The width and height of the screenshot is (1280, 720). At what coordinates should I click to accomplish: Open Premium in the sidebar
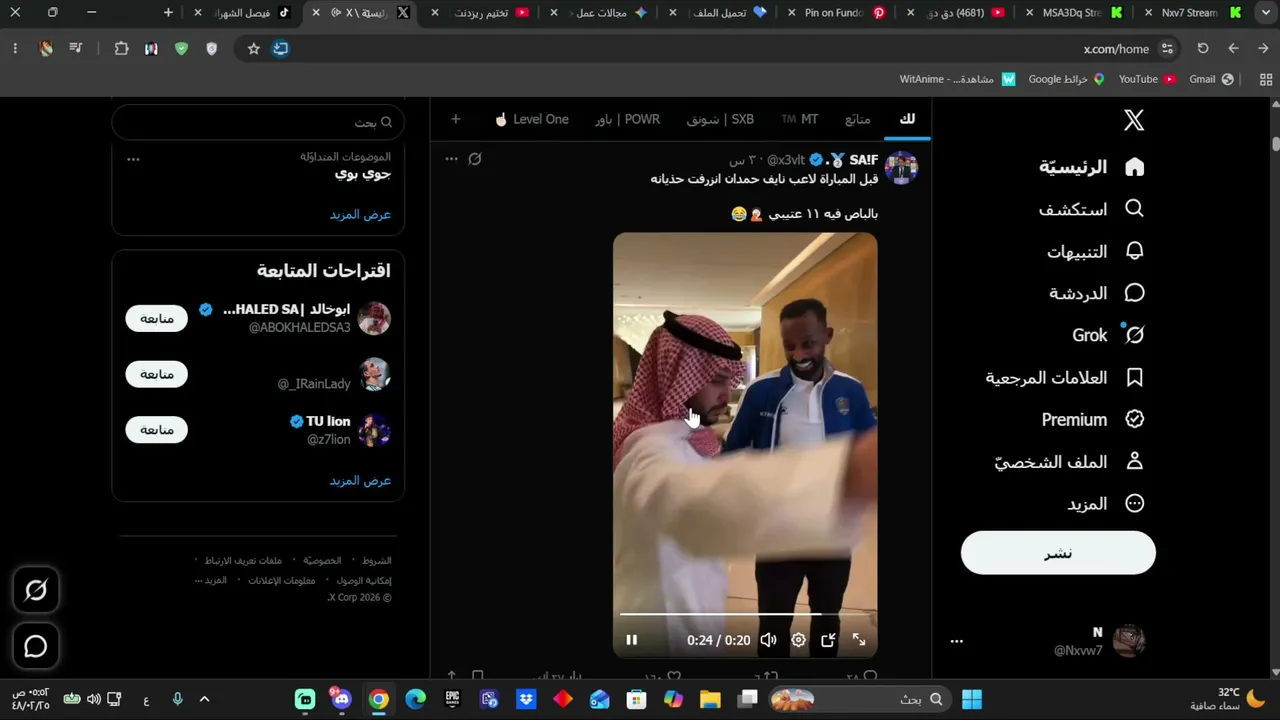click(x=1093, y=419)
